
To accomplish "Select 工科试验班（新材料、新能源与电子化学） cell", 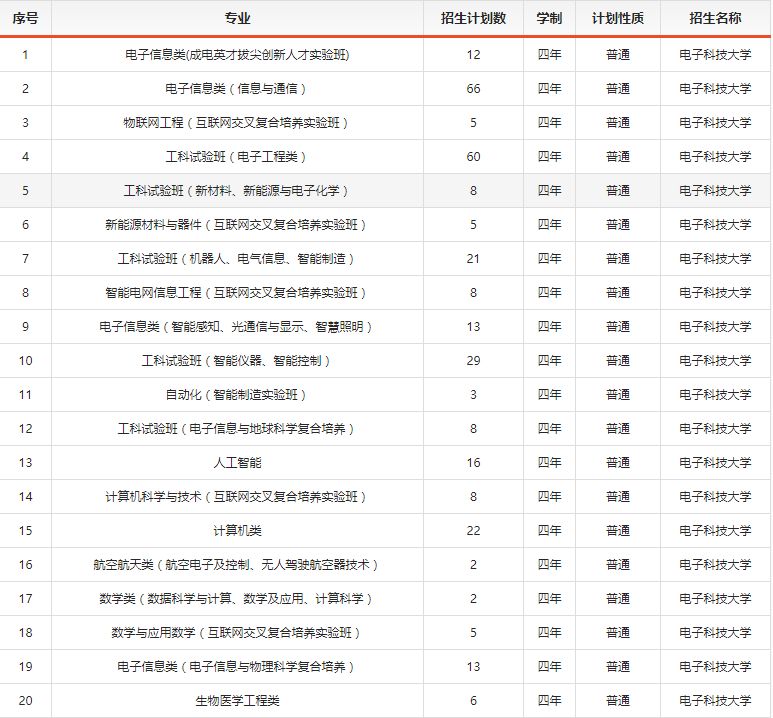I will pyautogui.click(x=237, y=191).
